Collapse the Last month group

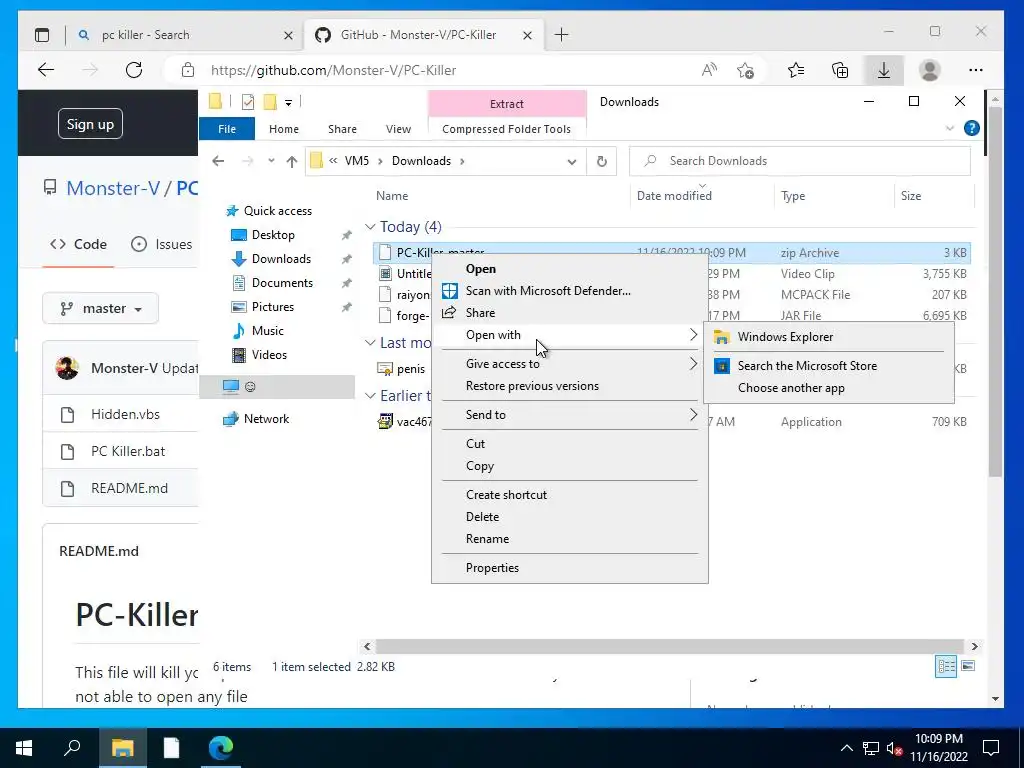(x=370, y=343)
